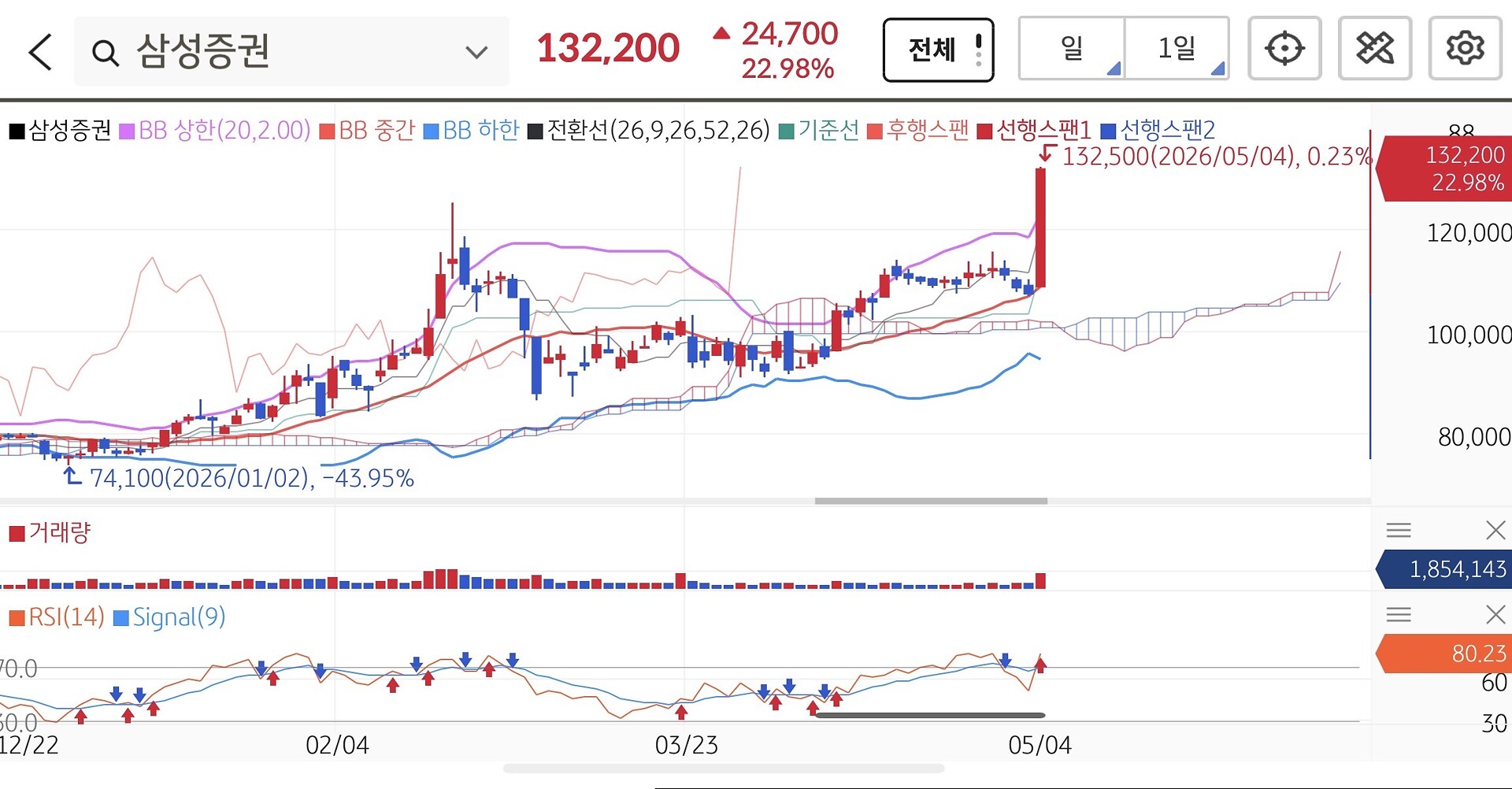Select the 거래량 legend swatch
Screen dimensions: 1512x789
[17, 535]
